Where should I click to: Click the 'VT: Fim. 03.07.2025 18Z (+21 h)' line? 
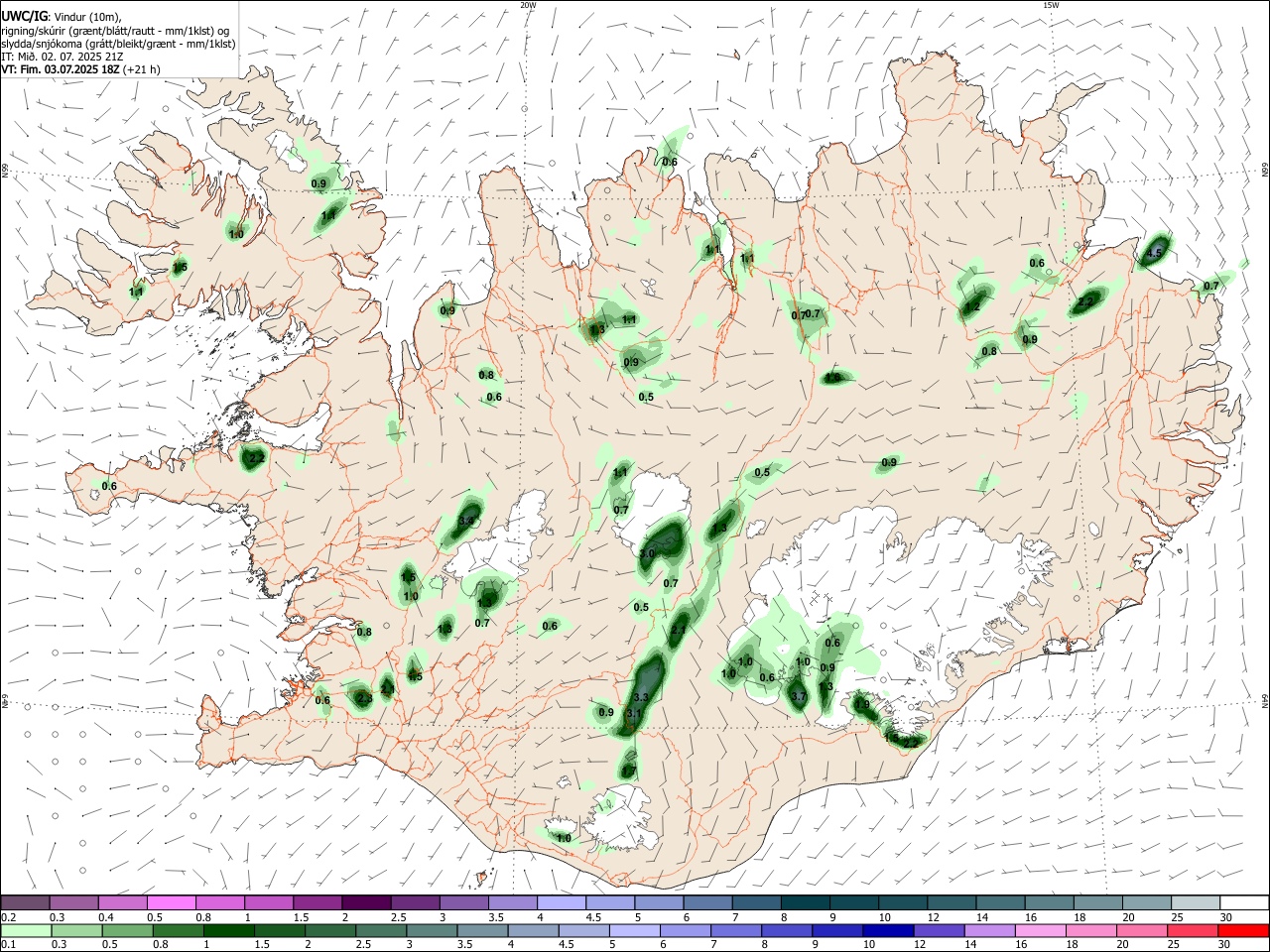(81, 69)
